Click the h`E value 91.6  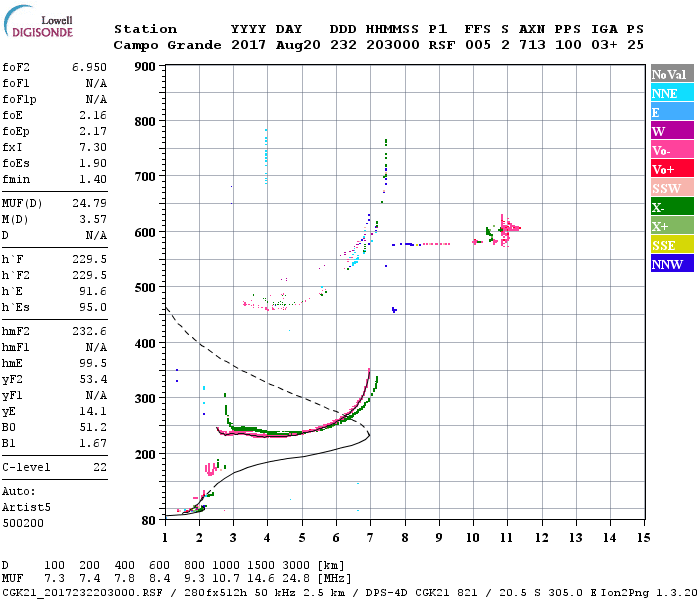pos(93,292)
